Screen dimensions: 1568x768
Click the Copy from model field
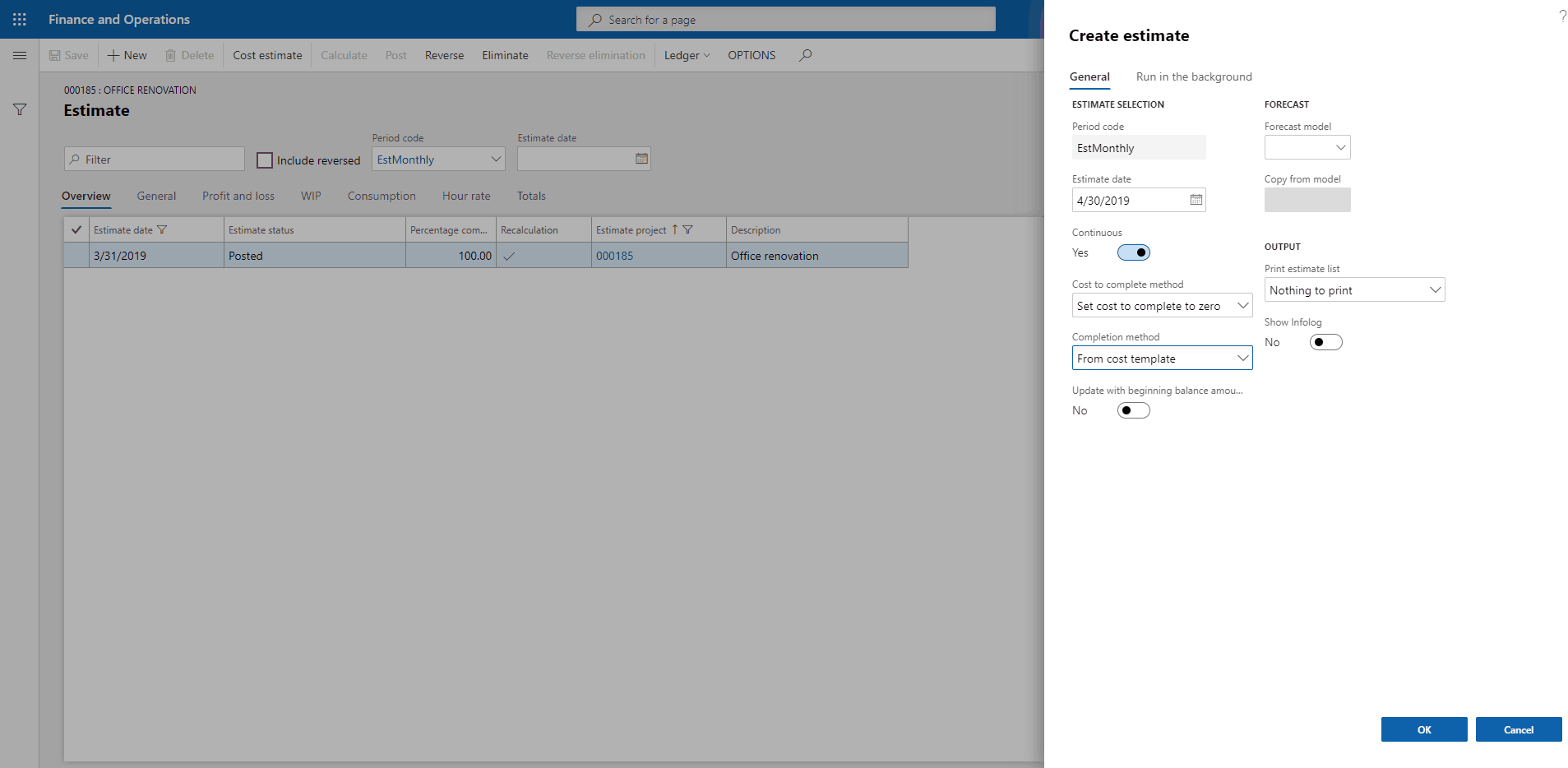pos(1307,200)
